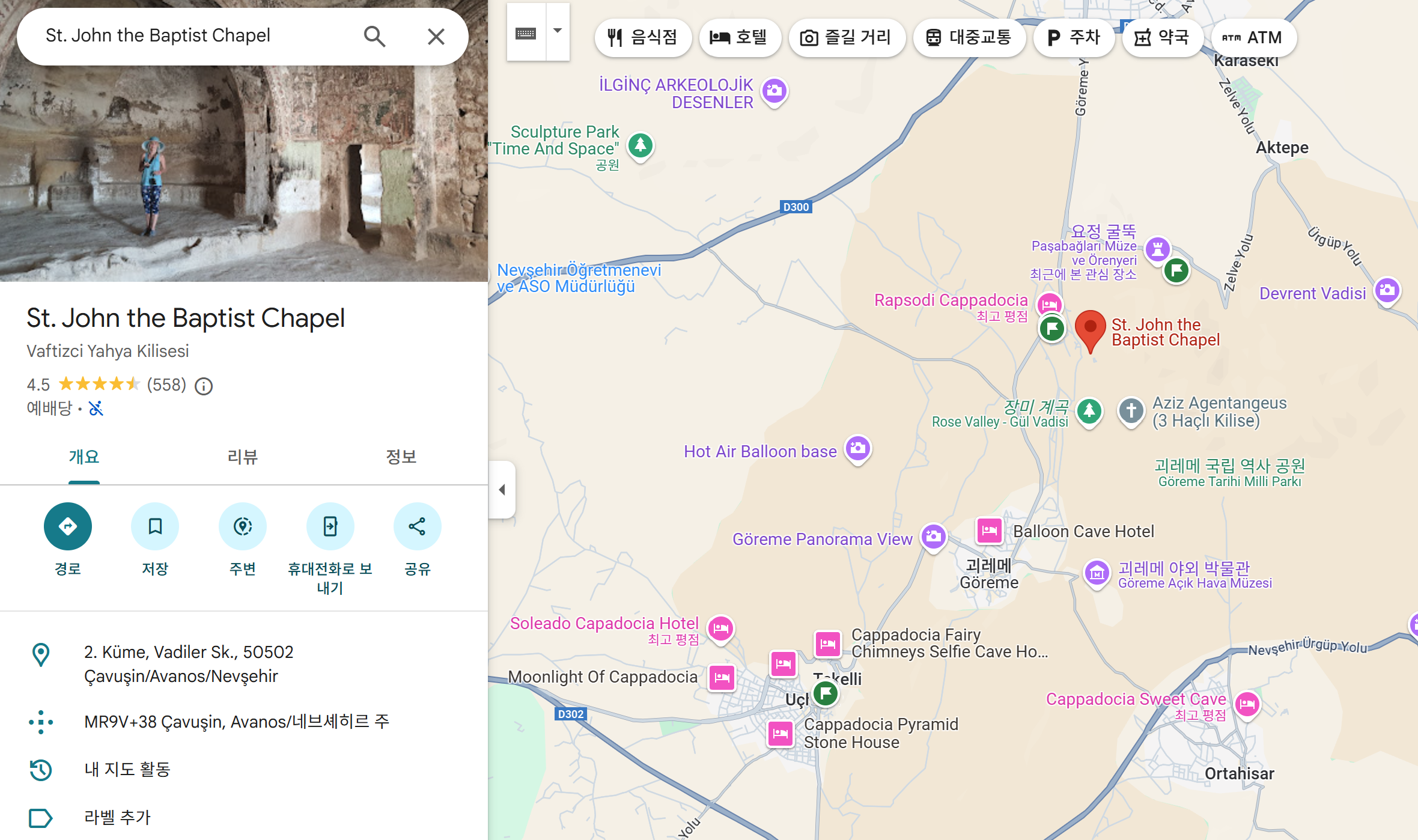Switch to the Reviews (리뷰) tab

pos(242,457)
